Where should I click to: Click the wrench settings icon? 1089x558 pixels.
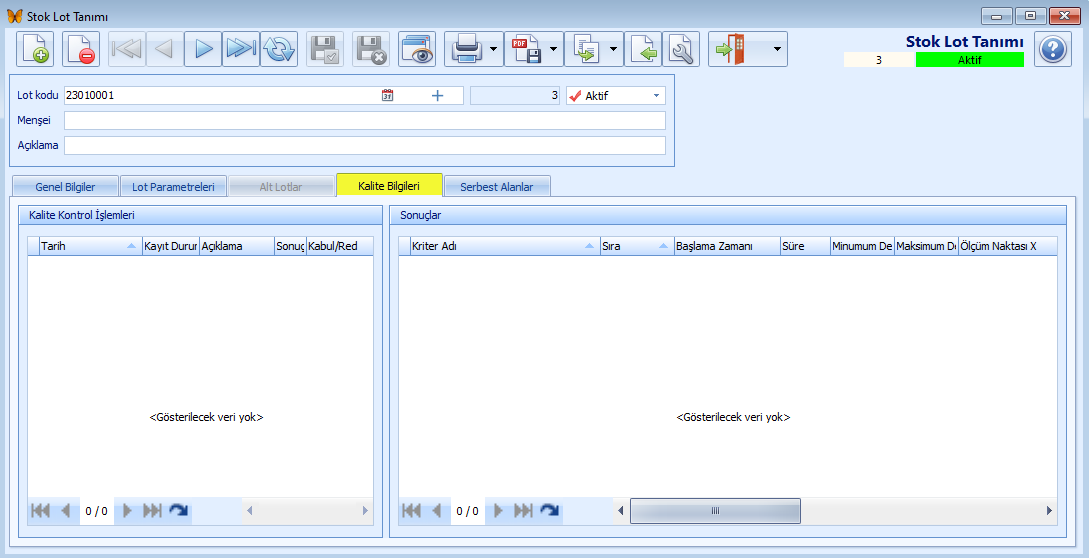pos(680,49)
